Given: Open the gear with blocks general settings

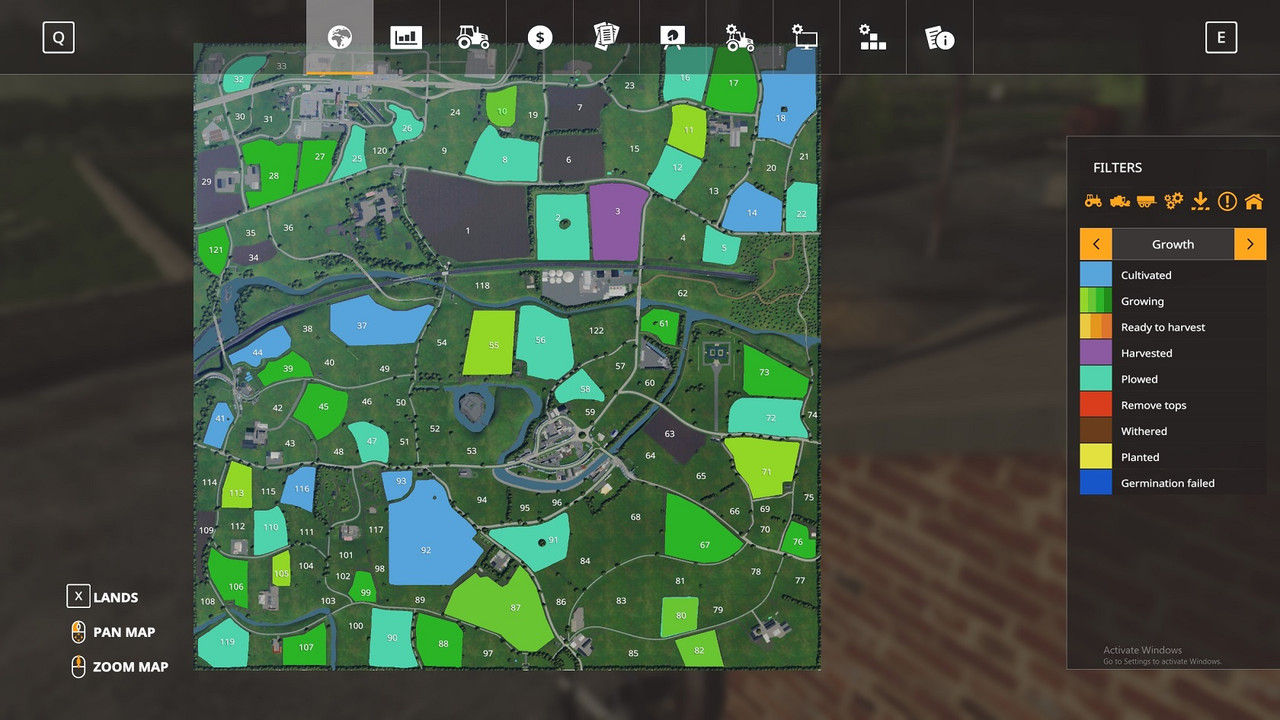Looking at the screenshot, I should 873,38.
